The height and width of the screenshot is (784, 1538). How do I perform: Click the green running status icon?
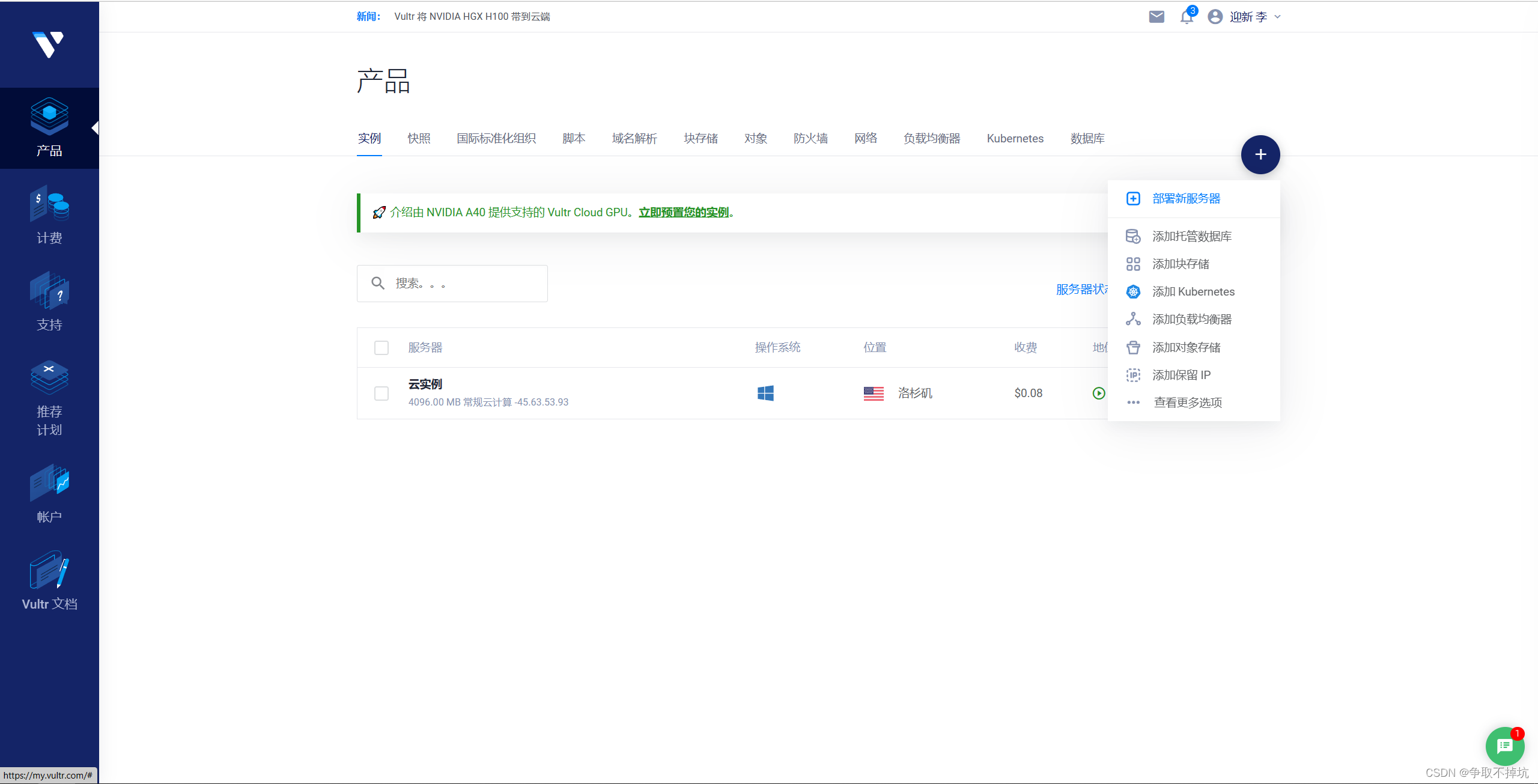[x=1098, y=394]
